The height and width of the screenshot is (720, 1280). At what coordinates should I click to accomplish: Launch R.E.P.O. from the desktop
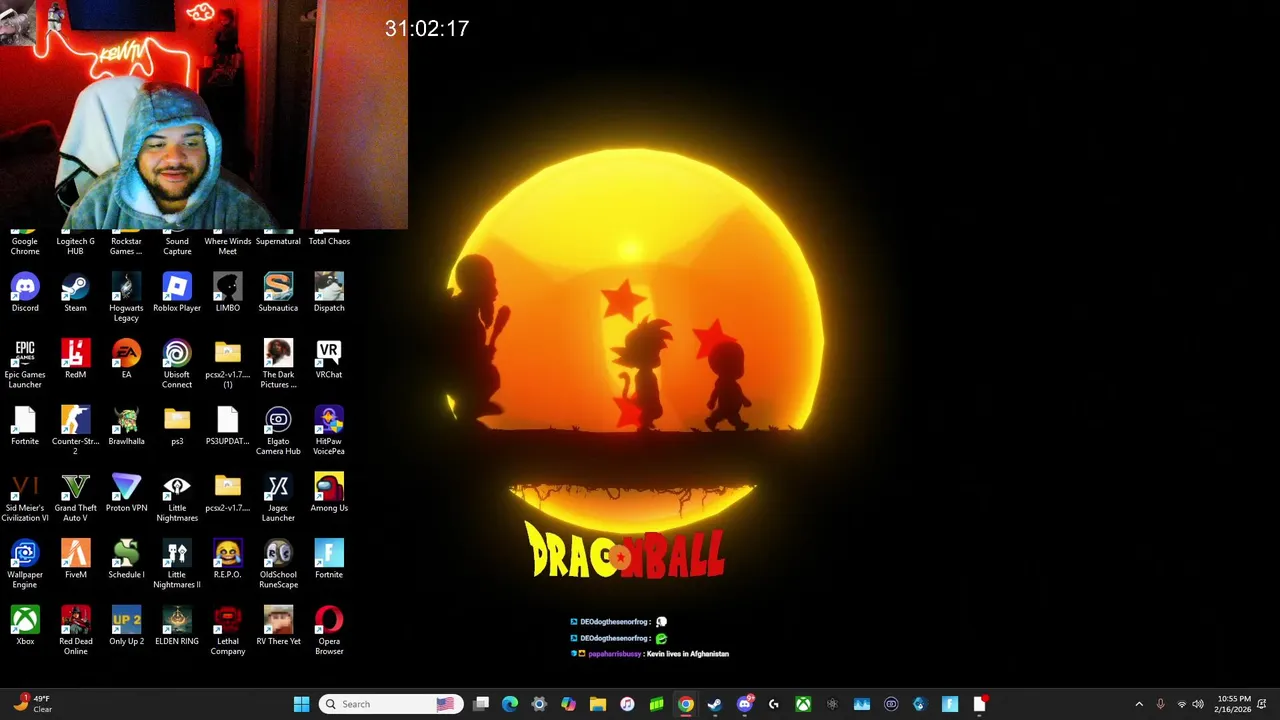click(228, 560)
